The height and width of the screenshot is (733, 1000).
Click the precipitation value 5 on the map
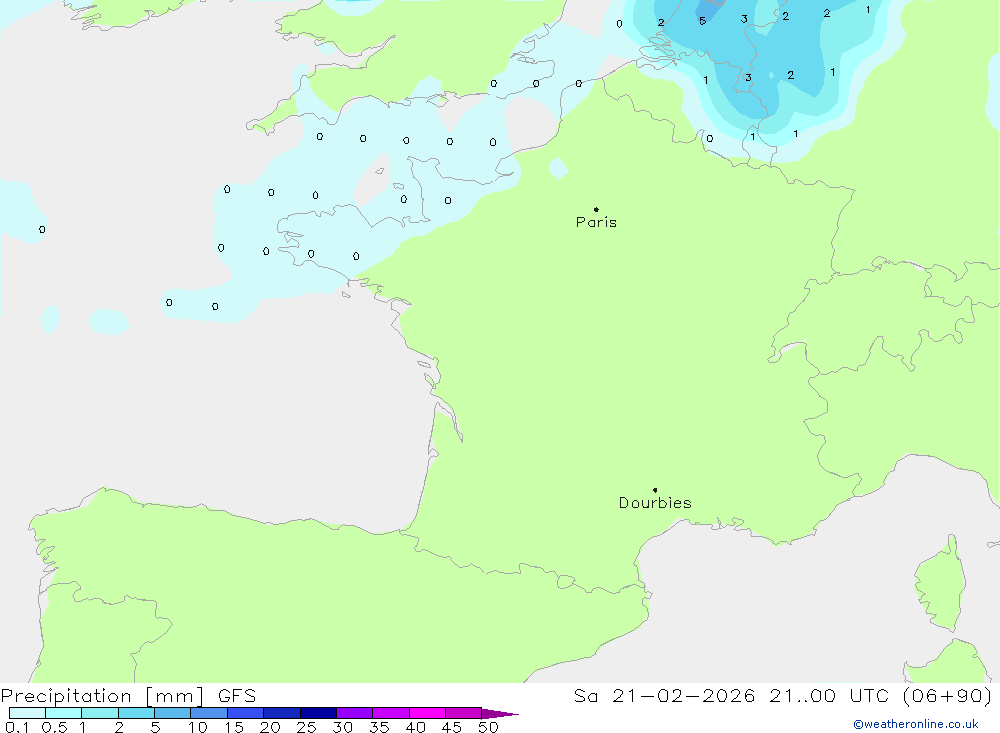pos(702,21)
